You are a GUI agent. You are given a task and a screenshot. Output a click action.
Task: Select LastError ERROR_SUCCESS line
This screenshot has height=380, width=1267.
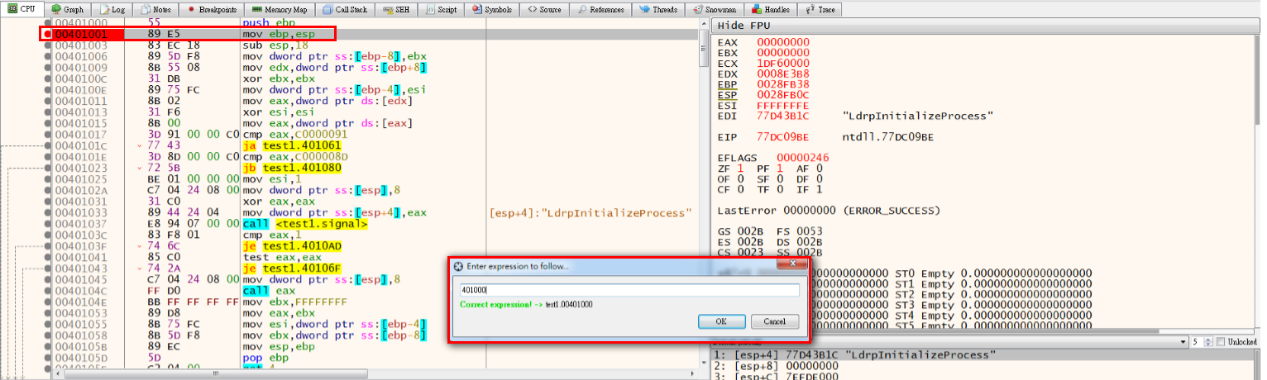coord(828,211)
